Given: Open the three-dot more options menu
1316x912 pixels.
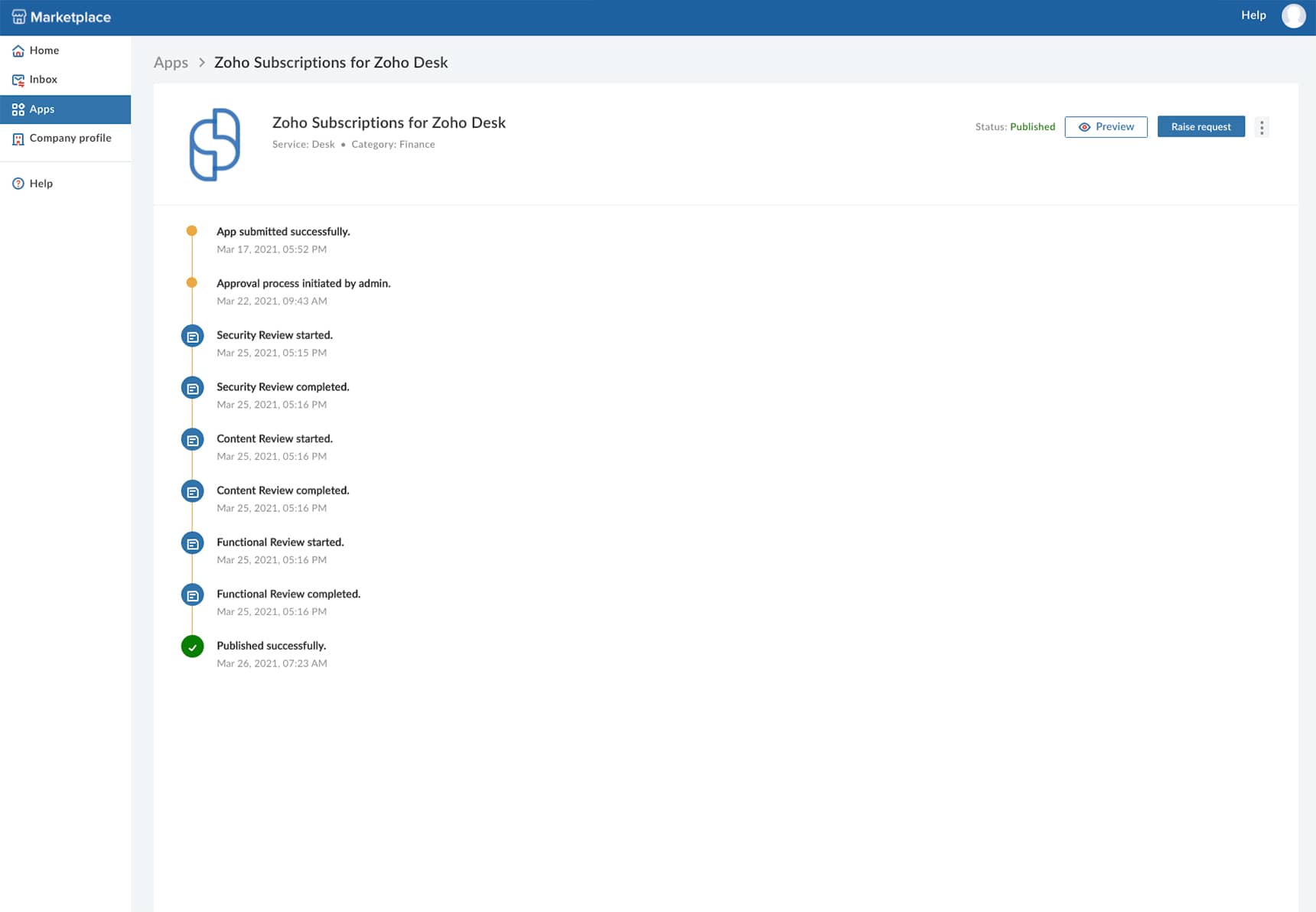Looking at the screenshot, I should tap(1262, 127).
